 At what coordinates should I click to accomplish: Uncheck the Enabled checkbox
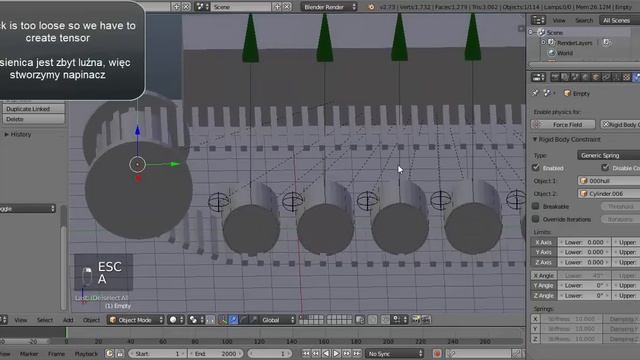tap(536, 167)
